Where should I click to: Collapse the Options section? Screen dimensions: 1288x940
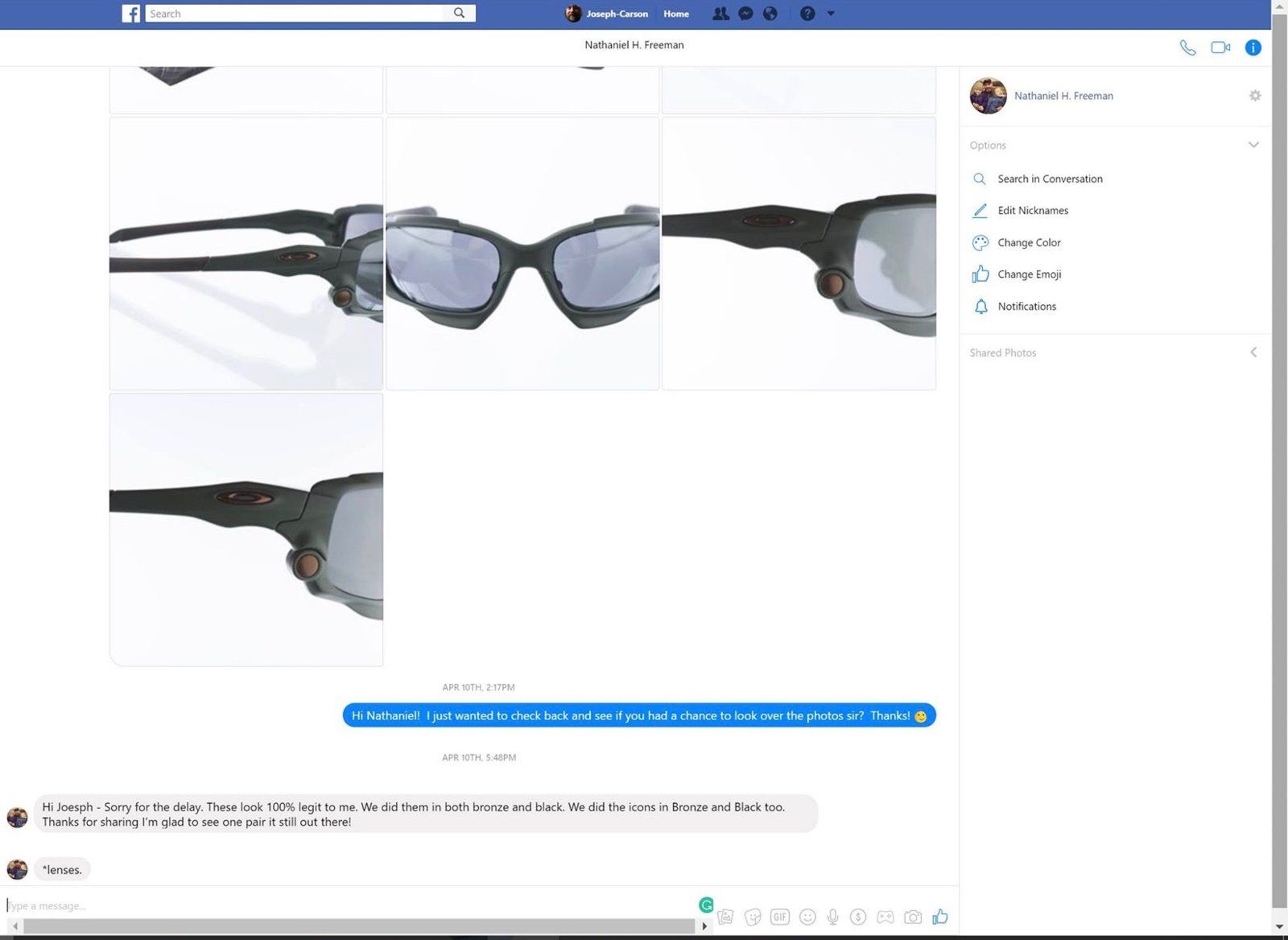pos(1253,145)
